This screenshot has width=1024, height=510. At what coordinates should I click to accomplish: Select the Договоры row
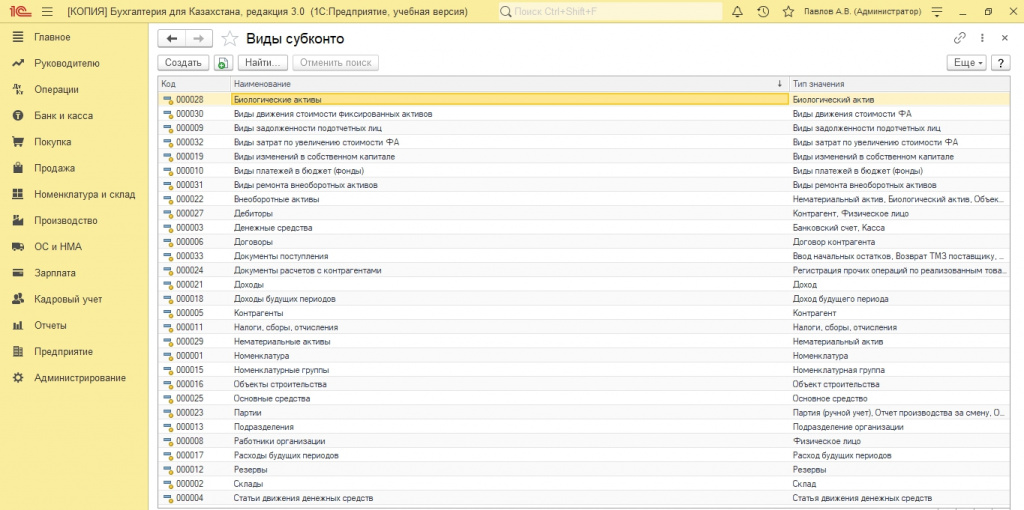click(584, 242)
